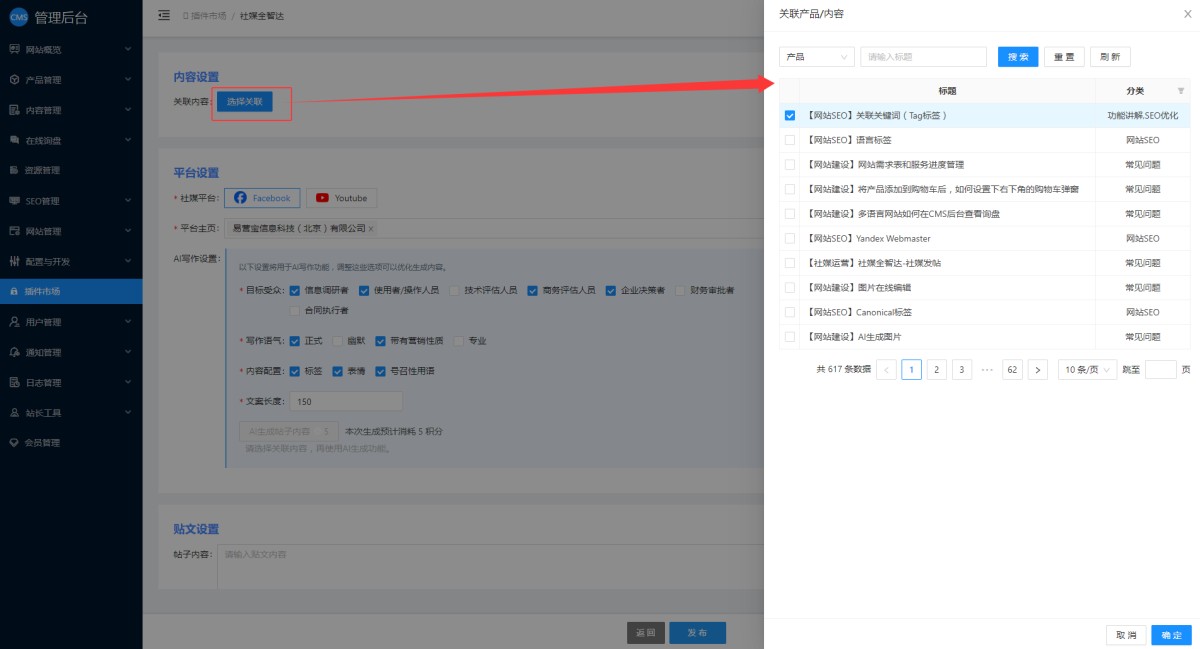Screen dimensions: 1200x649
Task: Check the 社媒全智达-社媒发帖 row checkbox
Action: (x=790, y=263)
